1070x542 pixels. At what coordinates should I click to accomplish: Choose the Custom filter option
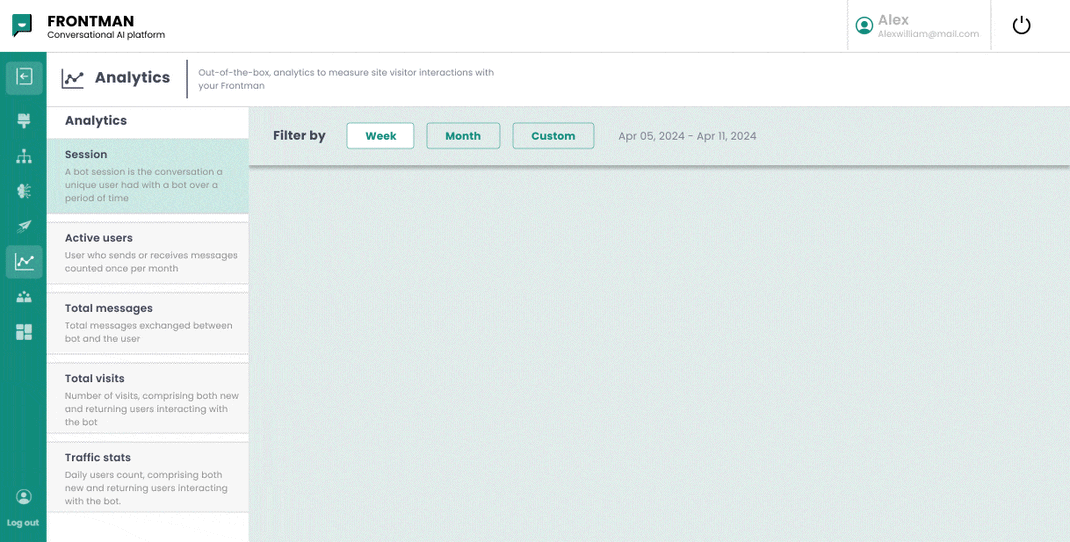coord(553,136)
